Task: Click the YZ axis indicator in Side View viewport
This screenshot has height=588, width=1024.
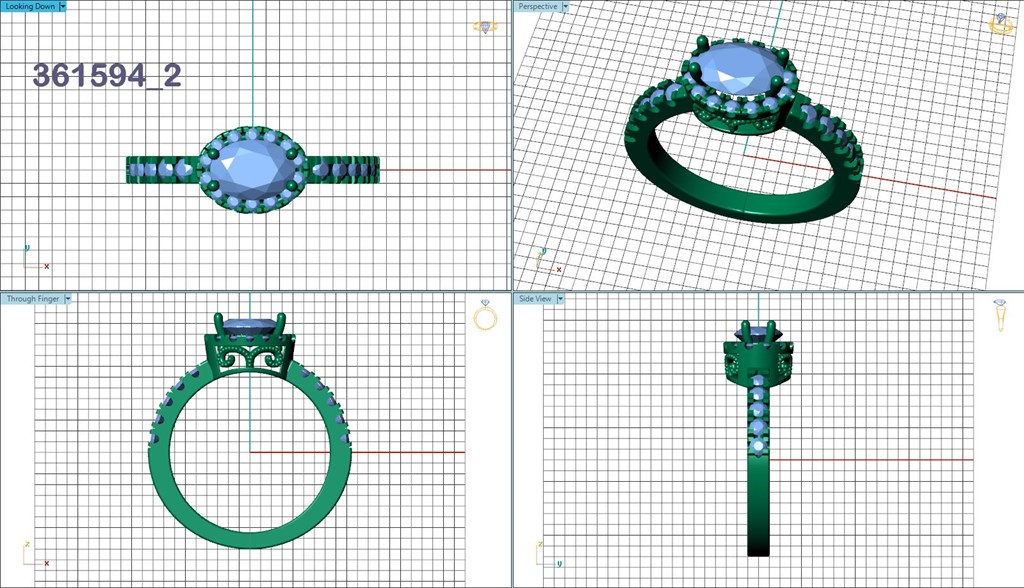Action: tap(549, 553)
